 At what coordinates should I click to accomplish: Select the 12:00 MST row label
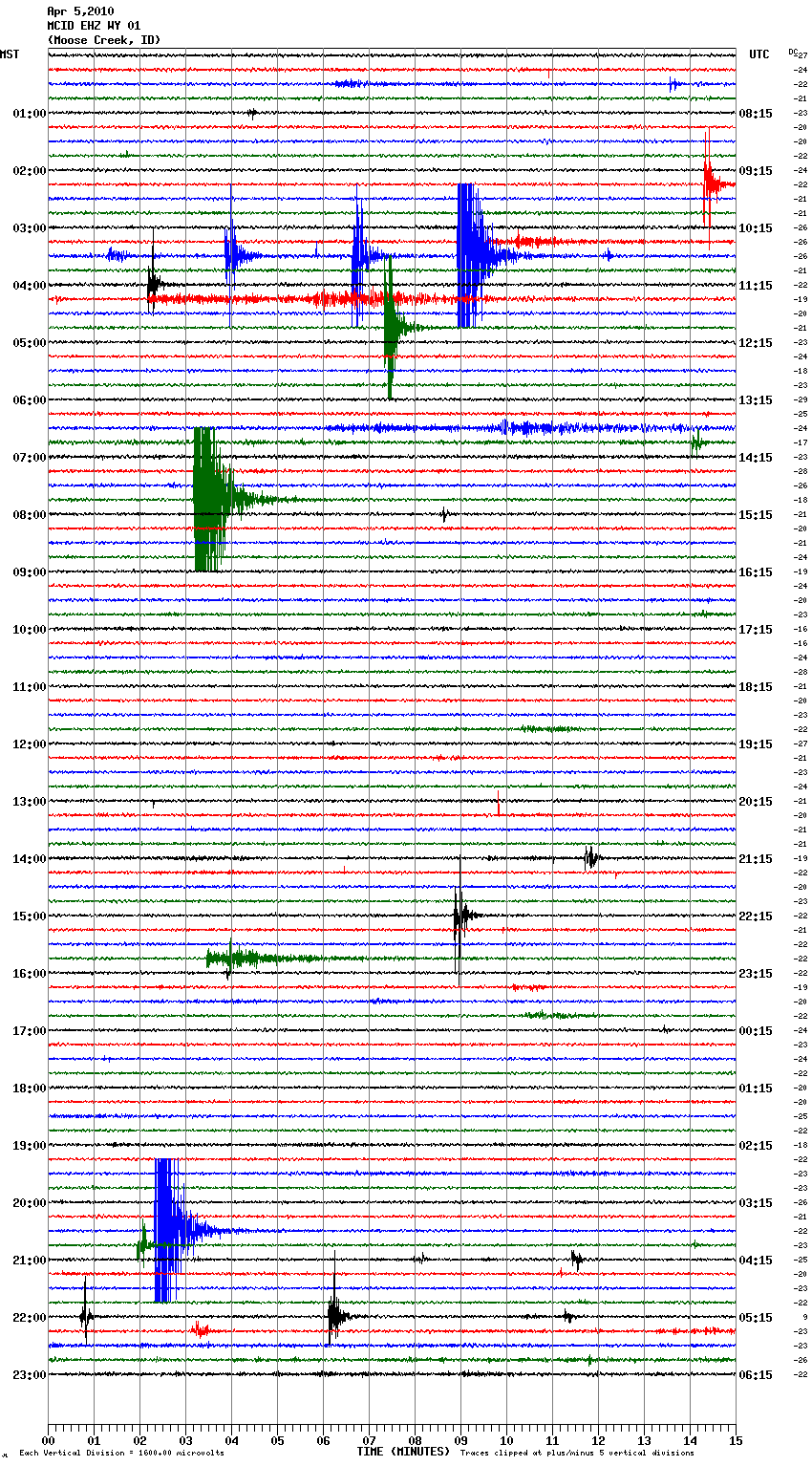pyautogui.click(x=29, y=744)
